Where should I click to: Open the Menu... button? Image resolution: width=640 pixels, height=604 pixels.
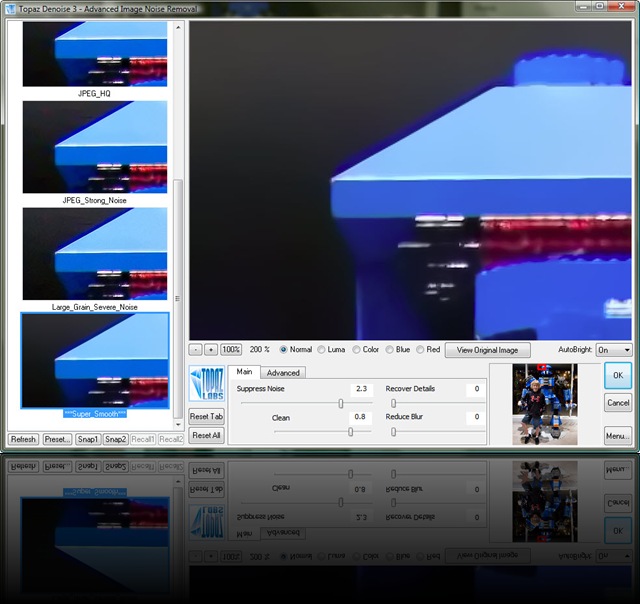(618, 436)
